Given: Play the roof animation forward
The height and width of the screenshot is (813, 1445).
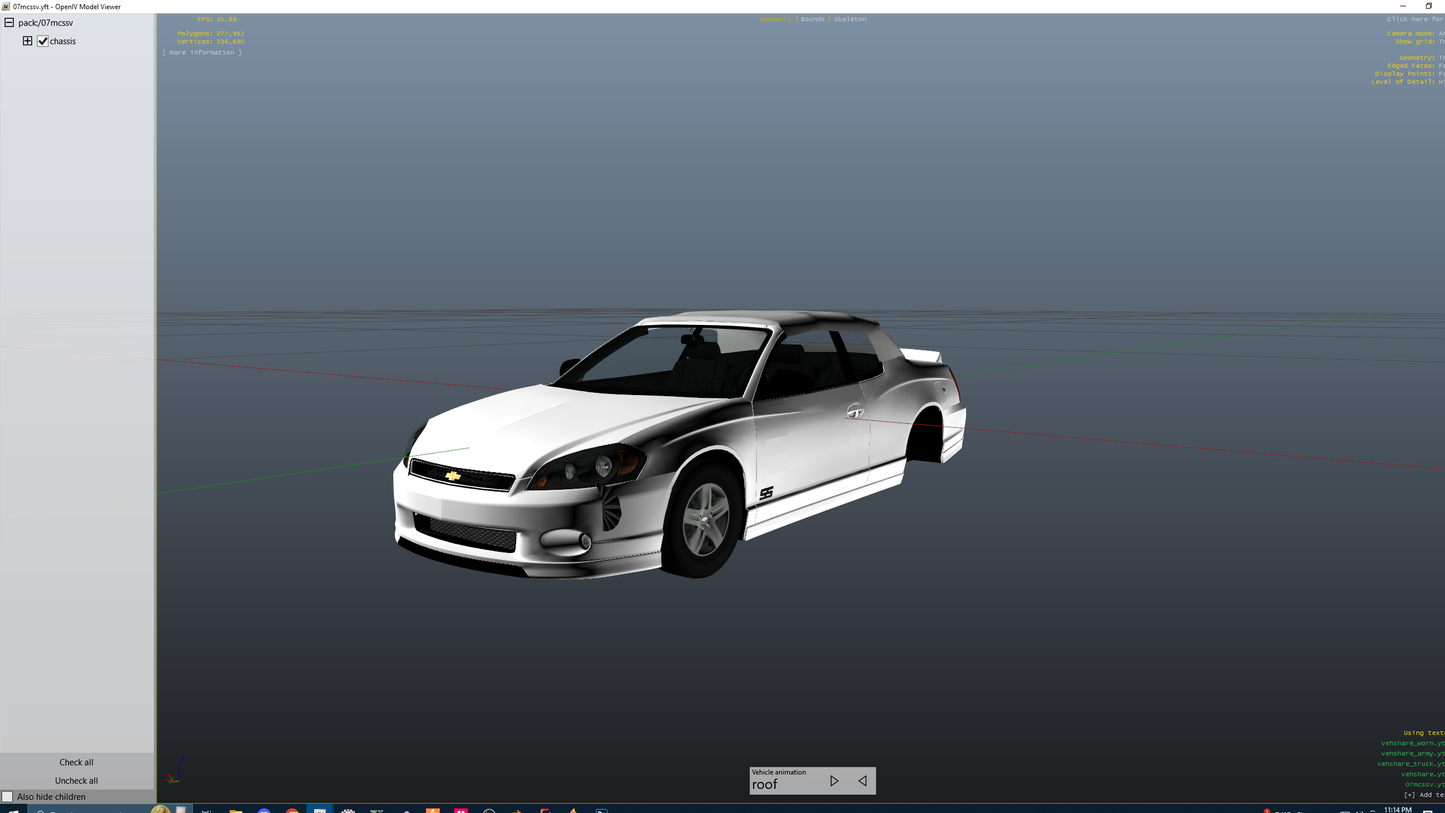Looking at the screenshot, I should pos(834,781).
